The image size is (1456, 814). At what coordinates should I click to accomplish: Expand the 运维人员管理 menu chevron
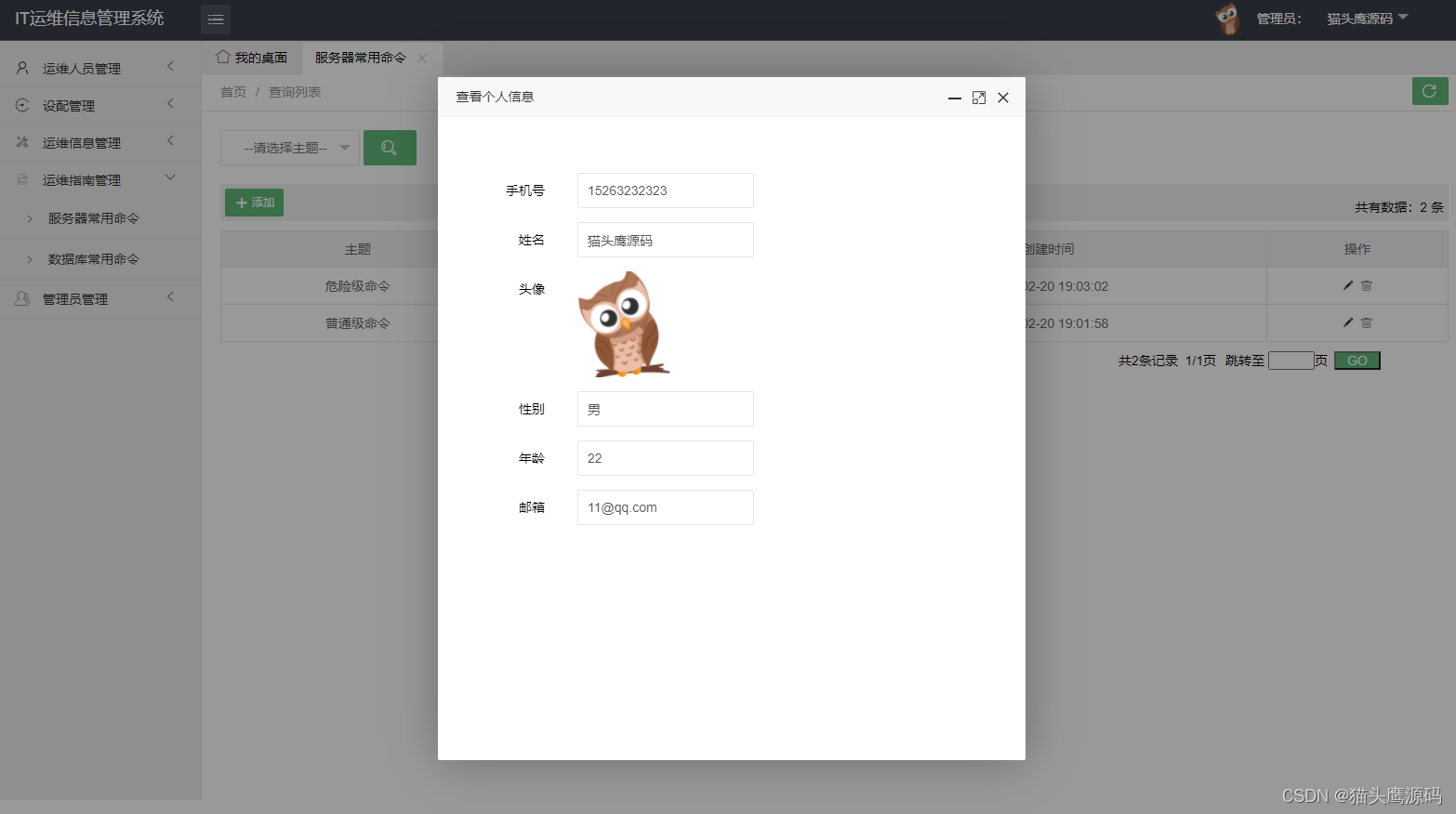170,66
